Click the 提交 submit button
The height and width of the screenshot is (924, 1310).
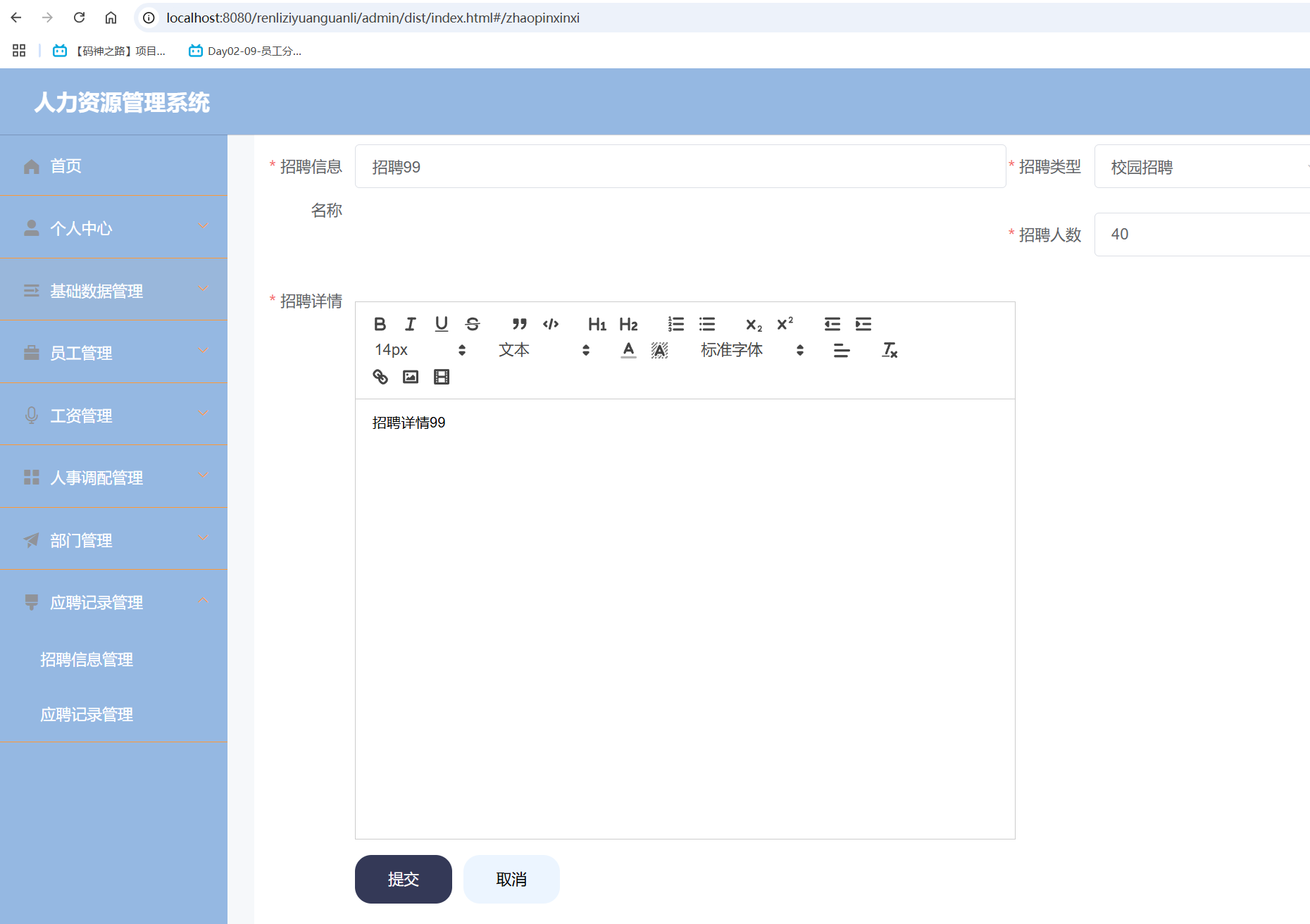point(403,879)
